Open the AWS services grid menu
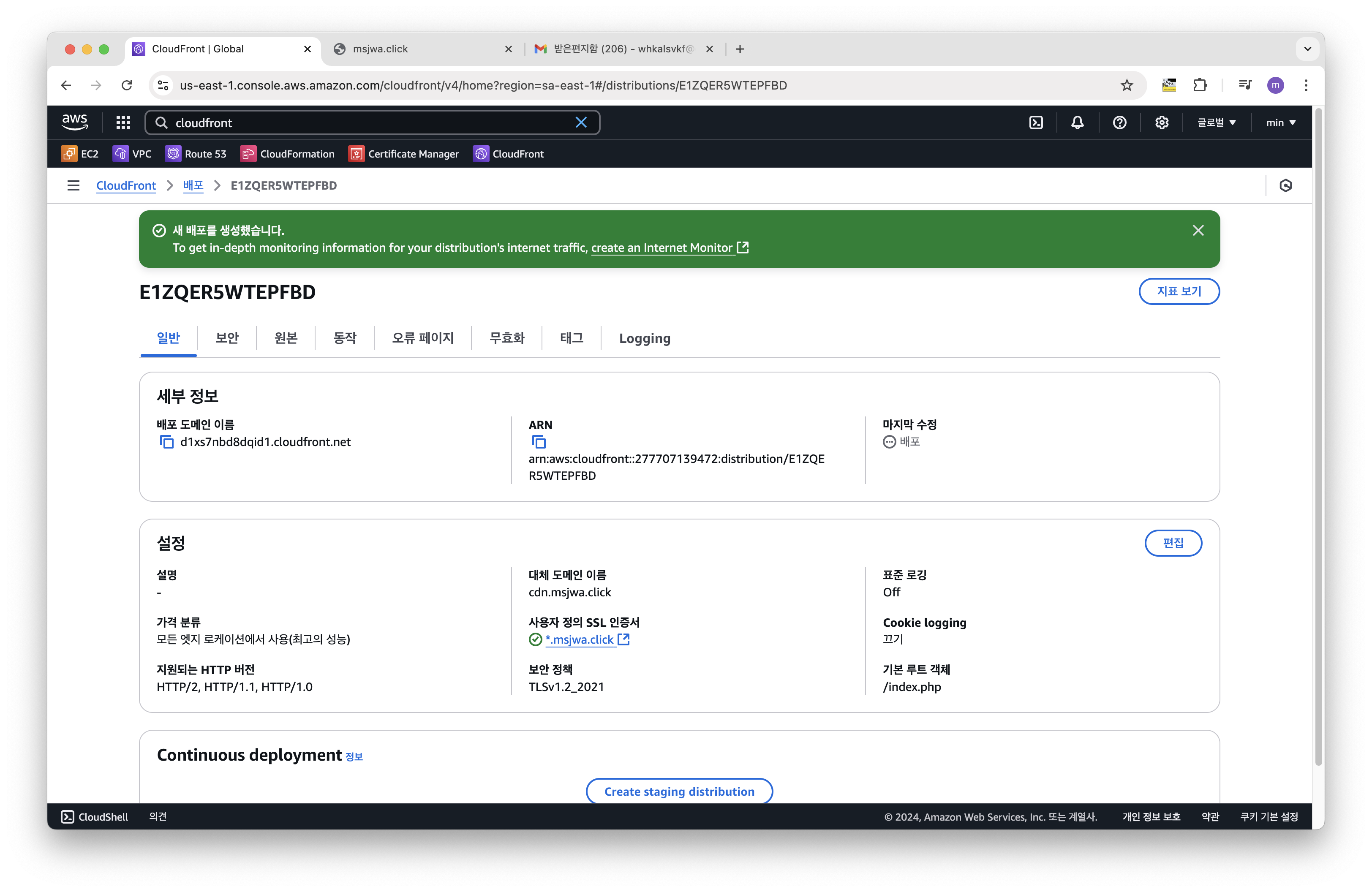 123,123
